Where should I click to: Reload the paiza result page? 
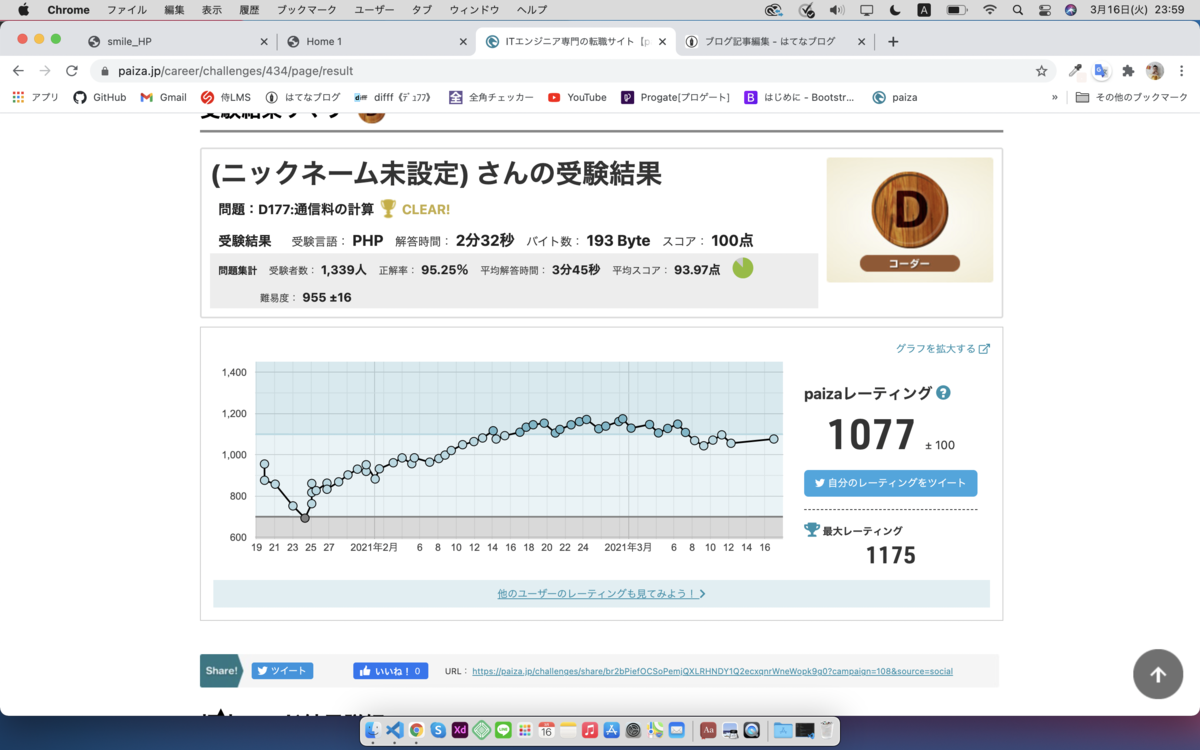(x=71, y=71)
